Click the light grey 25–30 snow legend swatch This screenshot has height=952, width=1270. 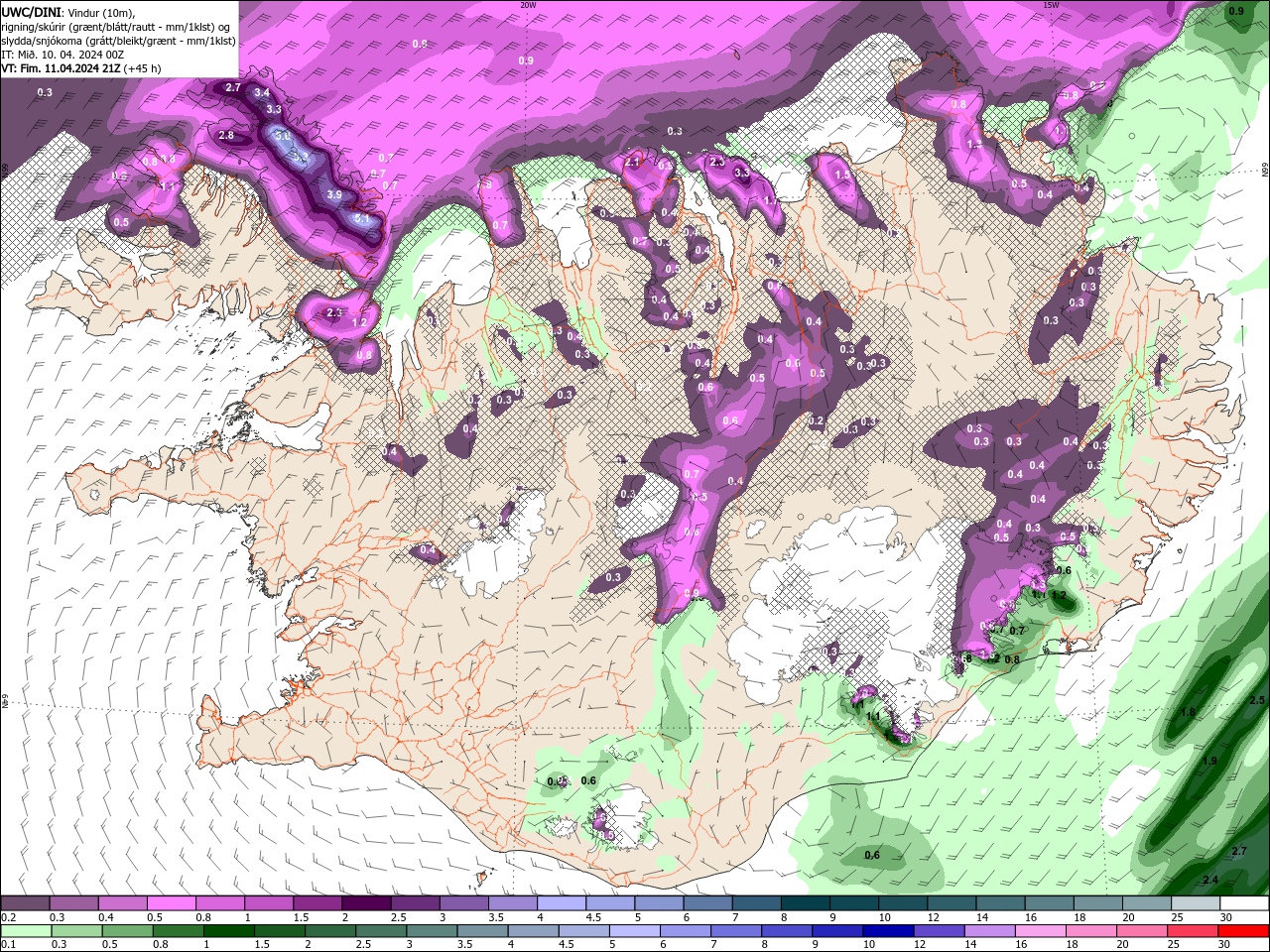pos(1196,903)
